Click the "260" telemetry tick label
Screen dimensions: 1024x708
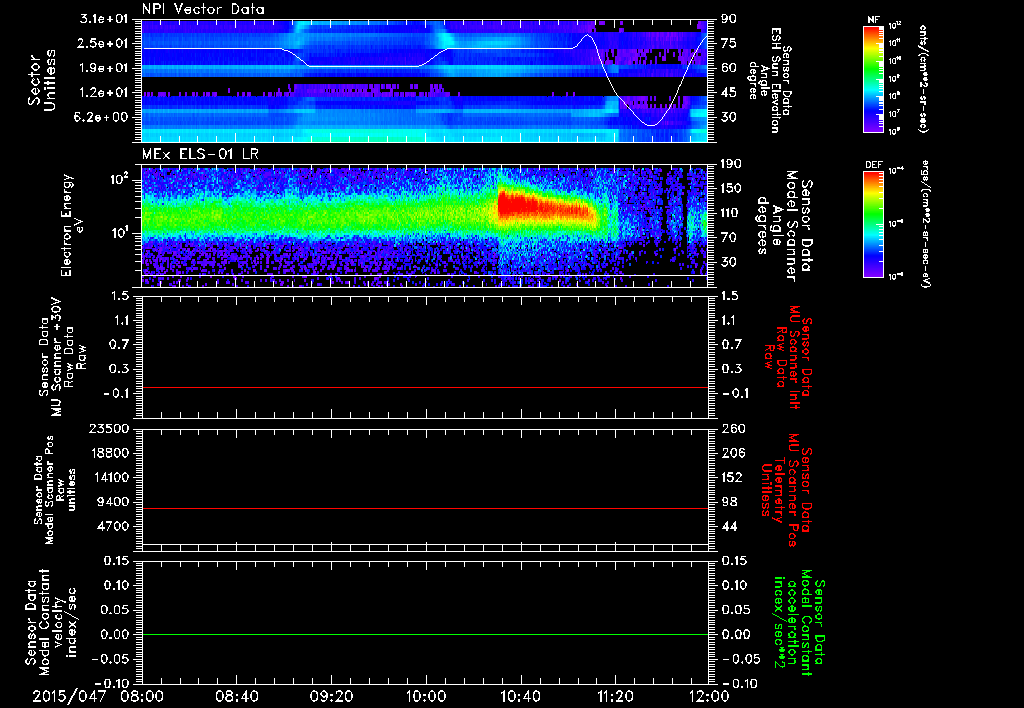point(732,428)
